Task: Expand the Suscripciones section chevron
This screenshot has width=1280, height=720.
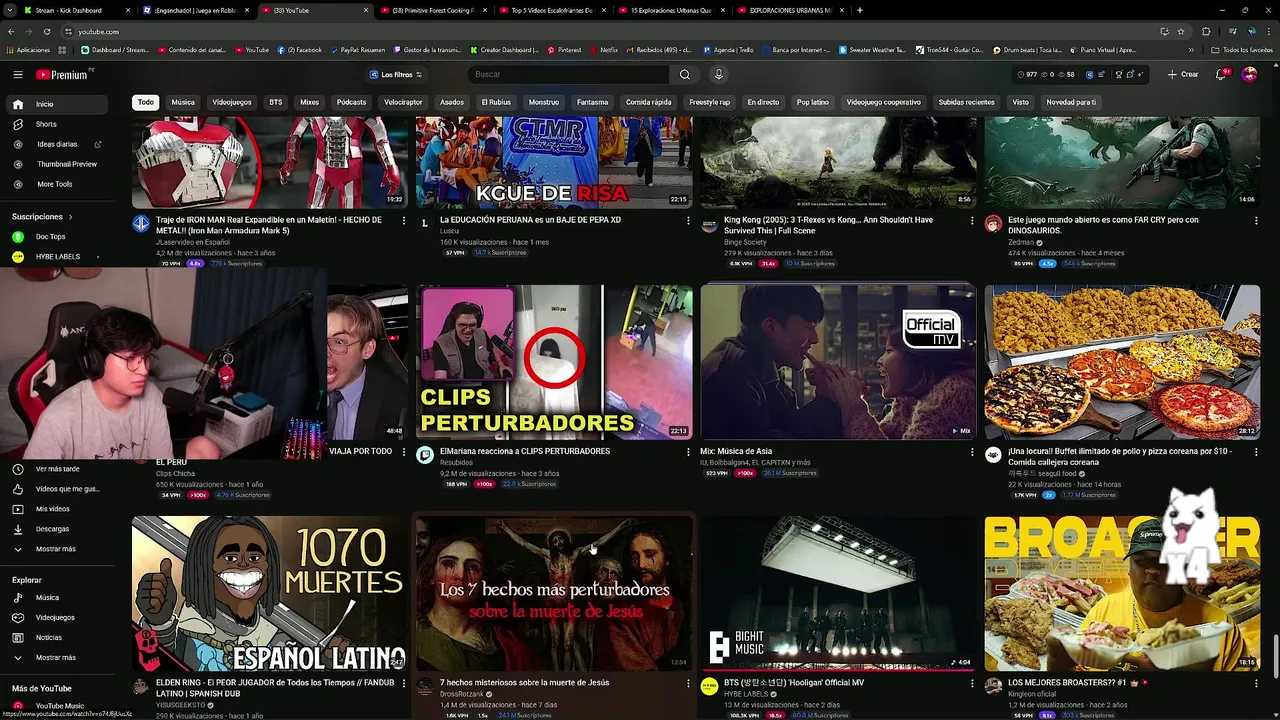Action: [x=70, y=217]
